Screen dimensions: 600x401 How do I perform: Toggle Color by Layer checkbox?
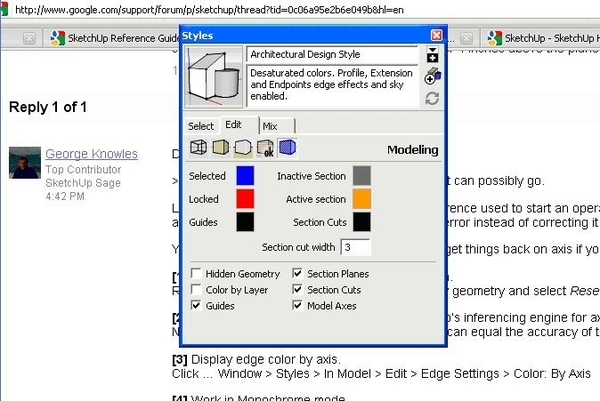pyautogui.click(x=196, y=289)
